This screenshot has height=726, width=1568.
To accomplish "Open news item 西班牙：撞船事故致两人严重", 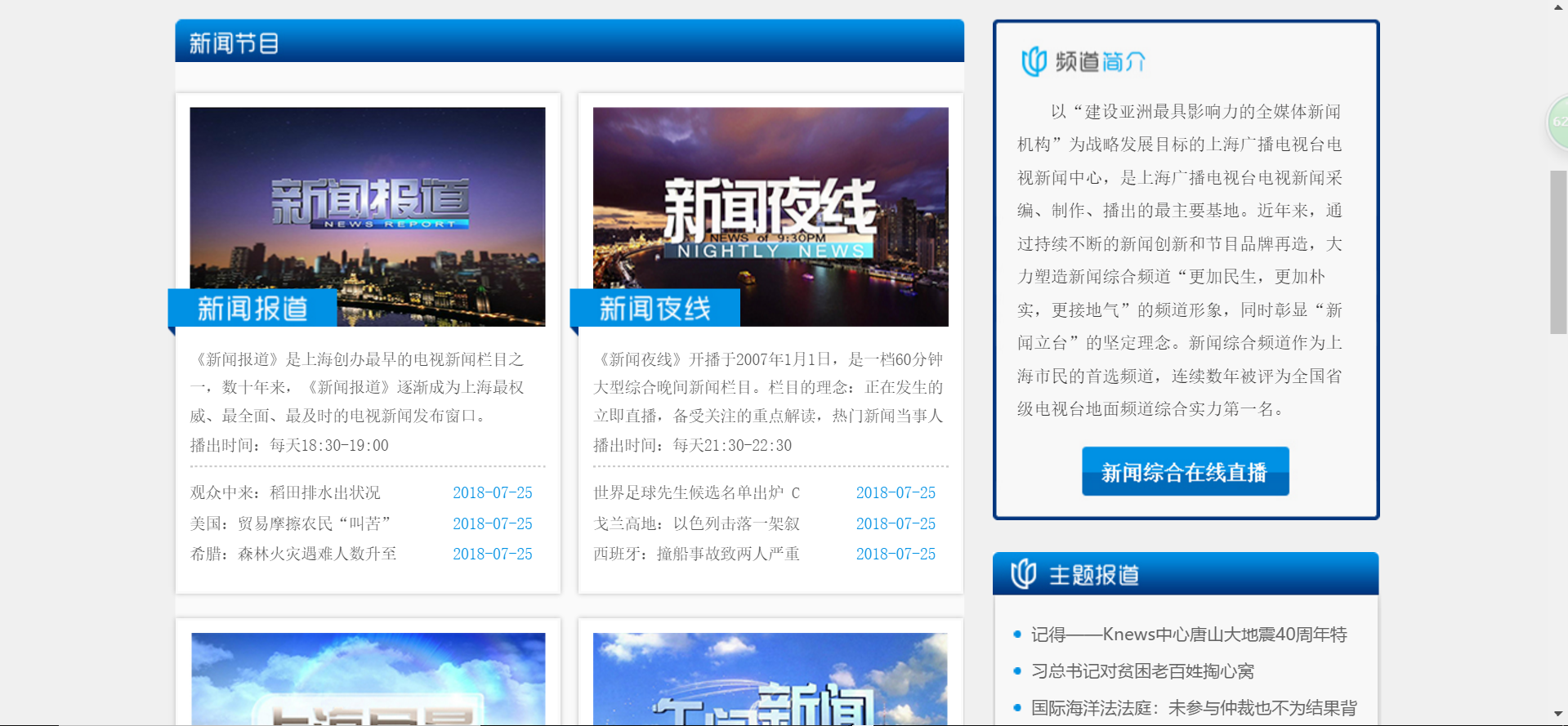I will tap(696, 554).
